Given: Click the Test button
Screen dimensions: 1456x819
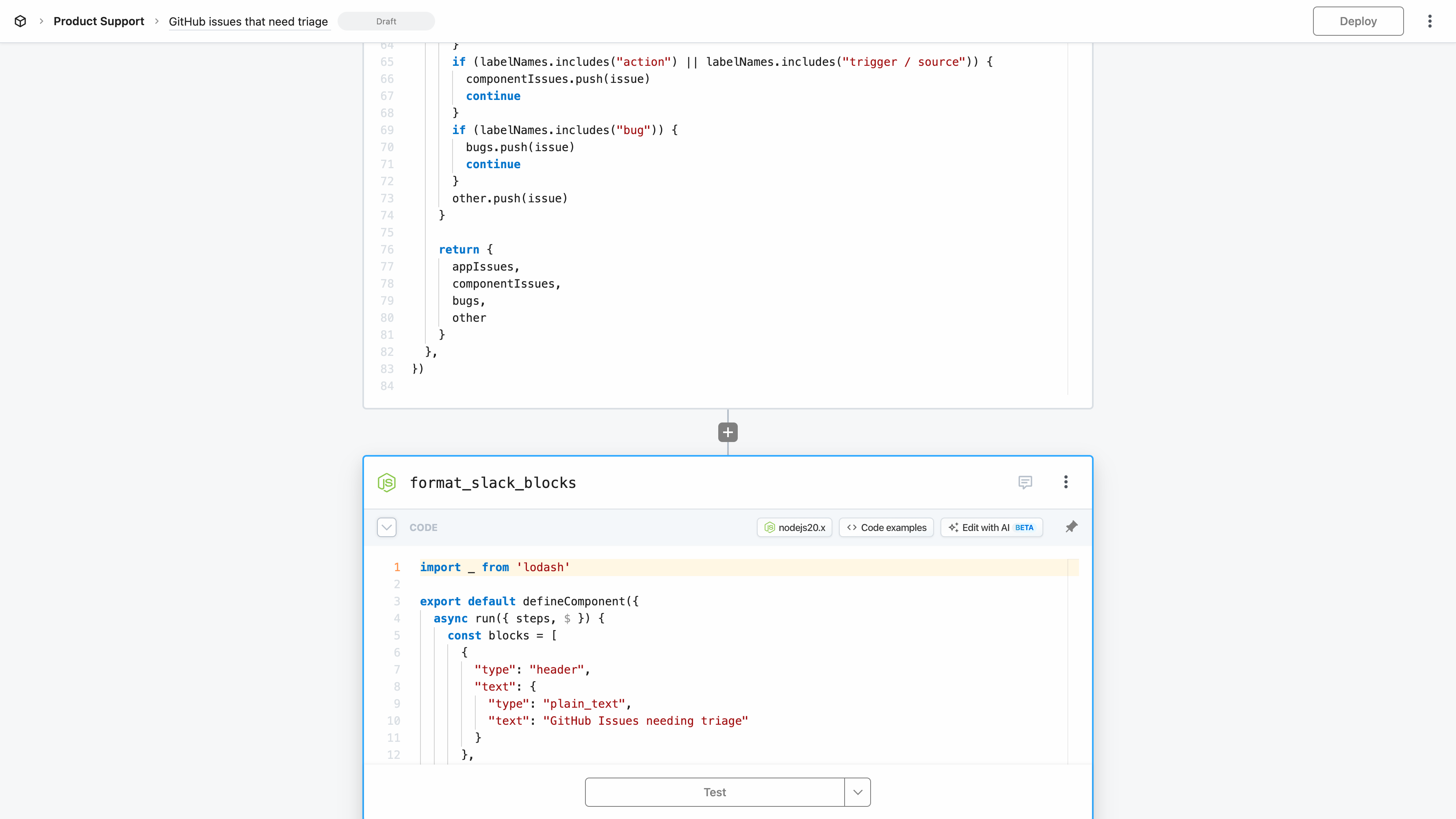Looking at the screenshot, I should click(x=715, y=792).
